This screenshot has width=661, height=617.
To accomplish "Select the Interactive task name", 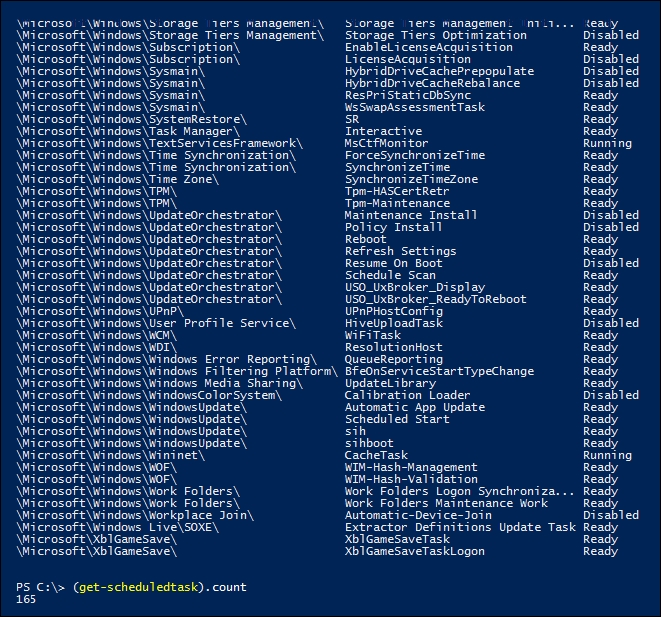I will 383,131.
